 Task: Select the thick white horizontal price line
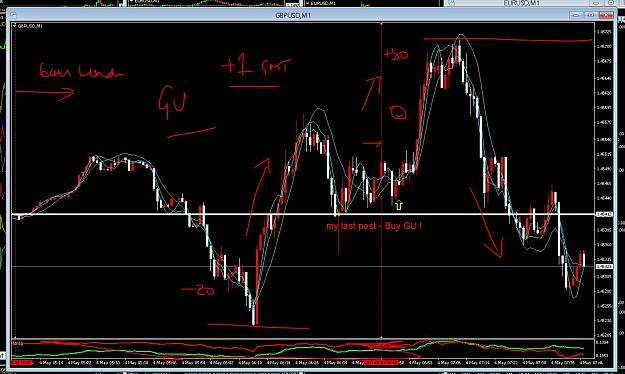pyautogui.click(x=303, y=215)
